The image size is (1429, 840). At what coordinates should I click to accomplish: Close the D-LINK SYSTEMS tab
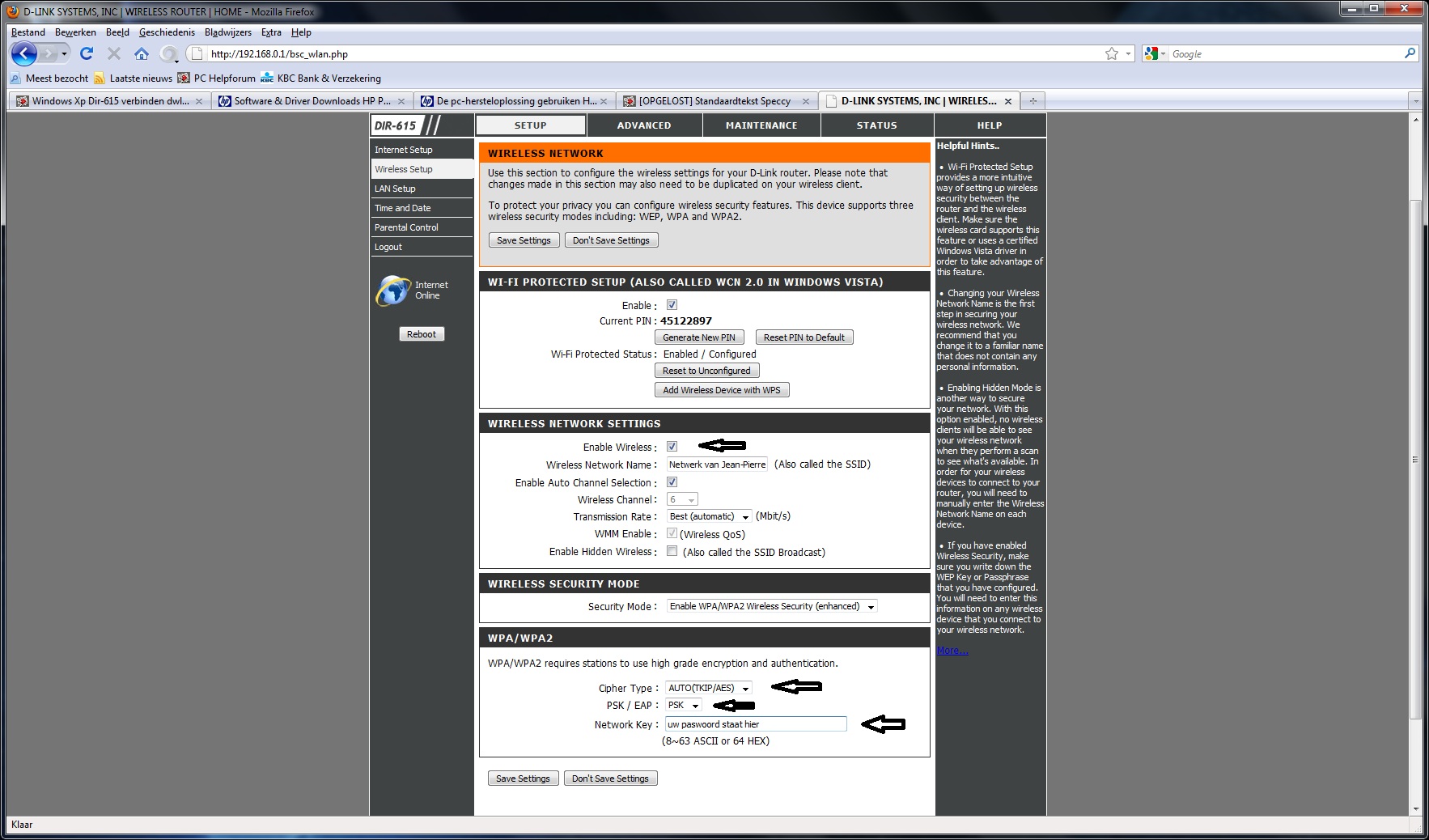(x=1008, y=101)
